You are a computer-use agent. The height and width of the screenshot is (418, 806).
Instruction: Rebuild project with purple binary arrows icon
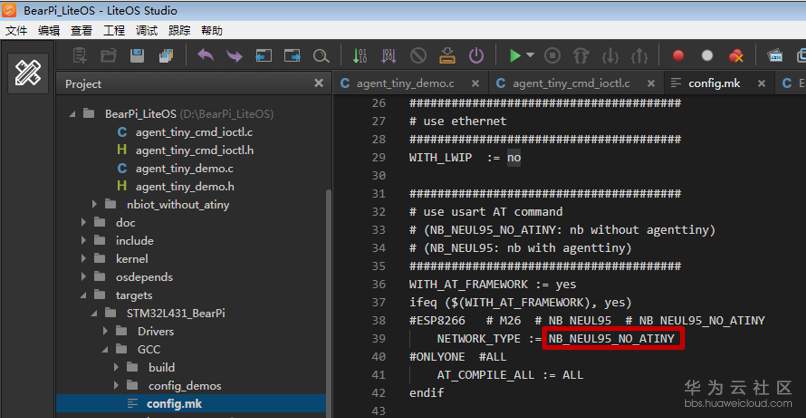(389, 56)
